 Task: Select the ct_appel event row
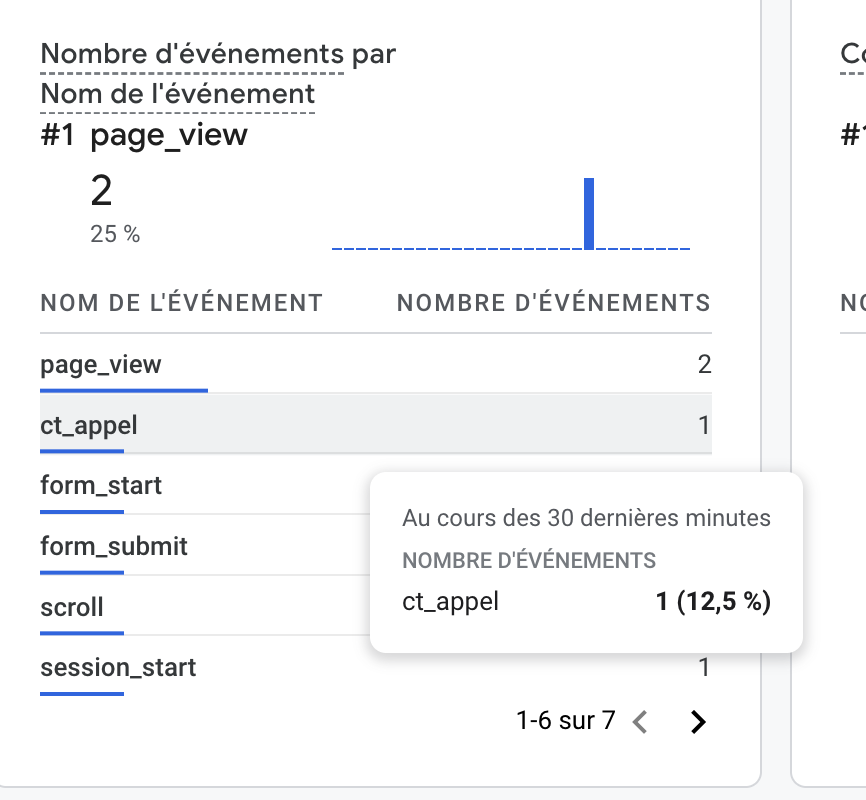pos(376,424)
